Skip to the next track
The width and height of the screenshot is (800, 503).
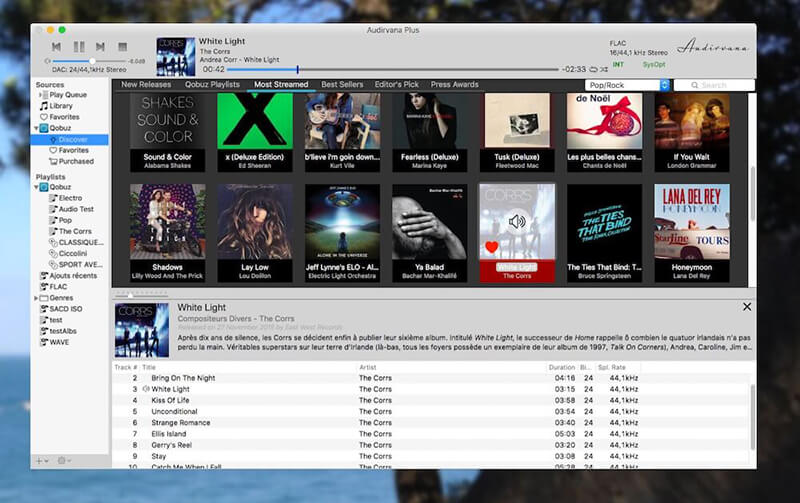[x=101, y=47]
